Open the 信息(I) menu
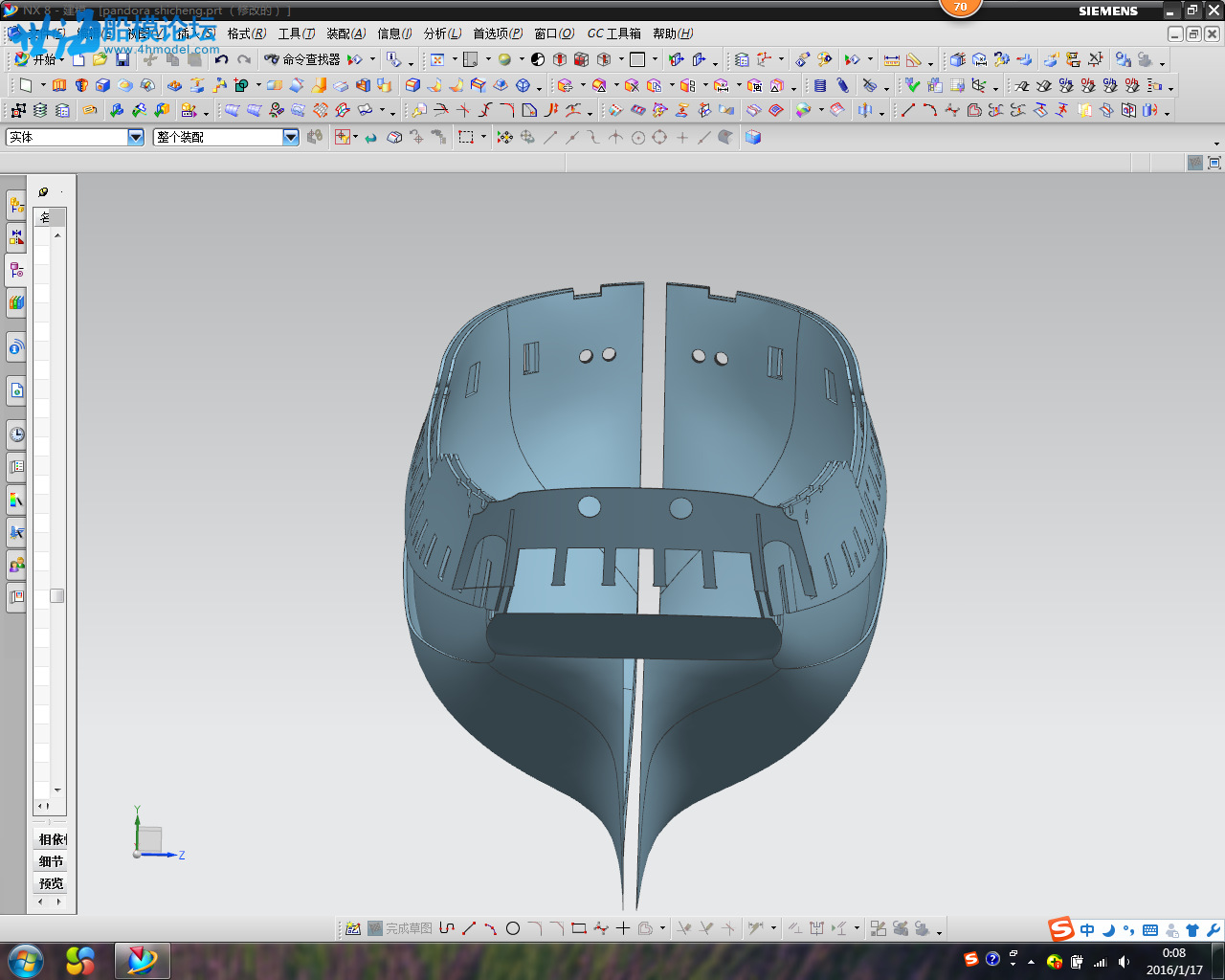The image size is (1225, 980). point(394,33)
